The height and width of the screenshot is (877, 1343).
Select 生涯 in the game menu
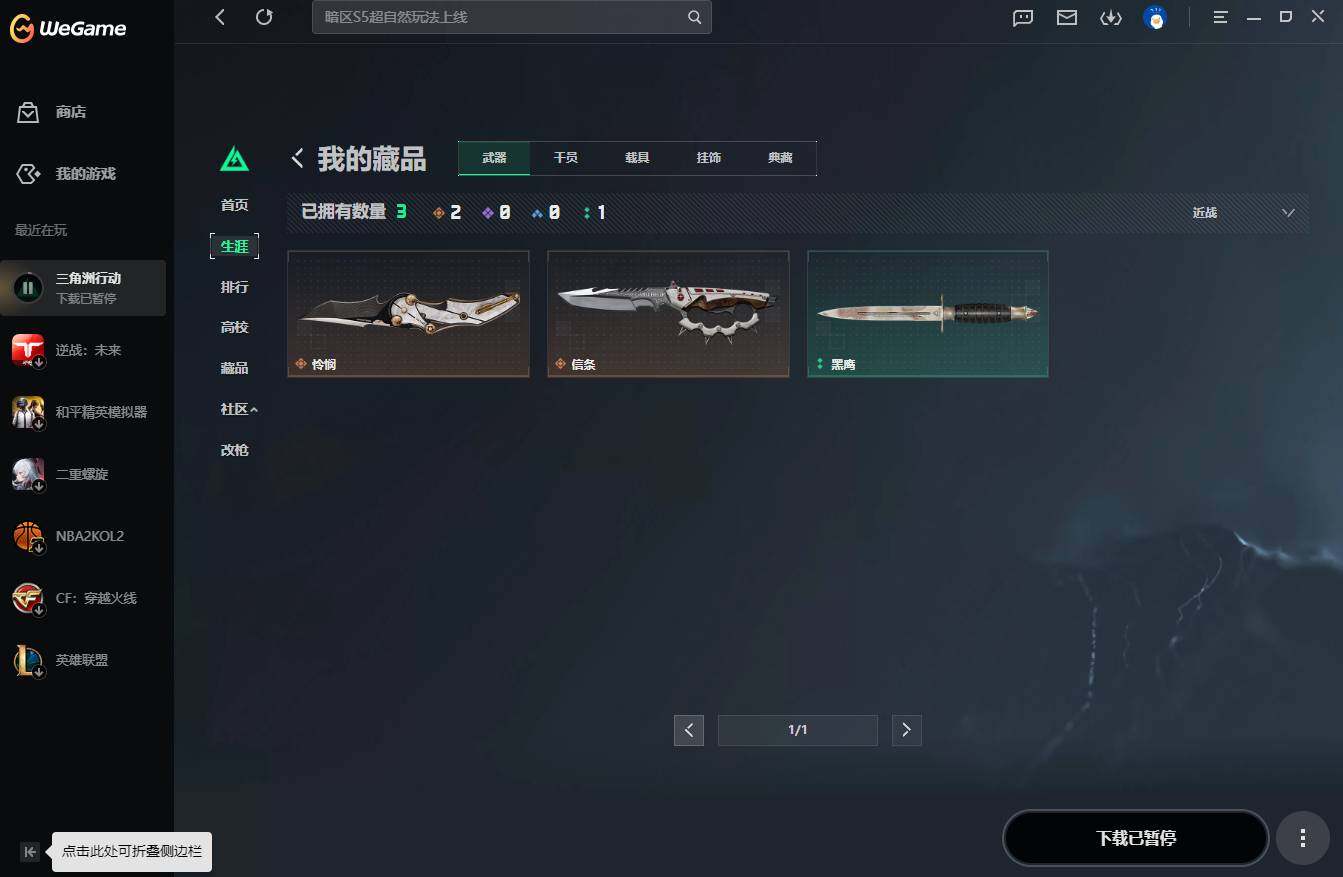point(234,246)
